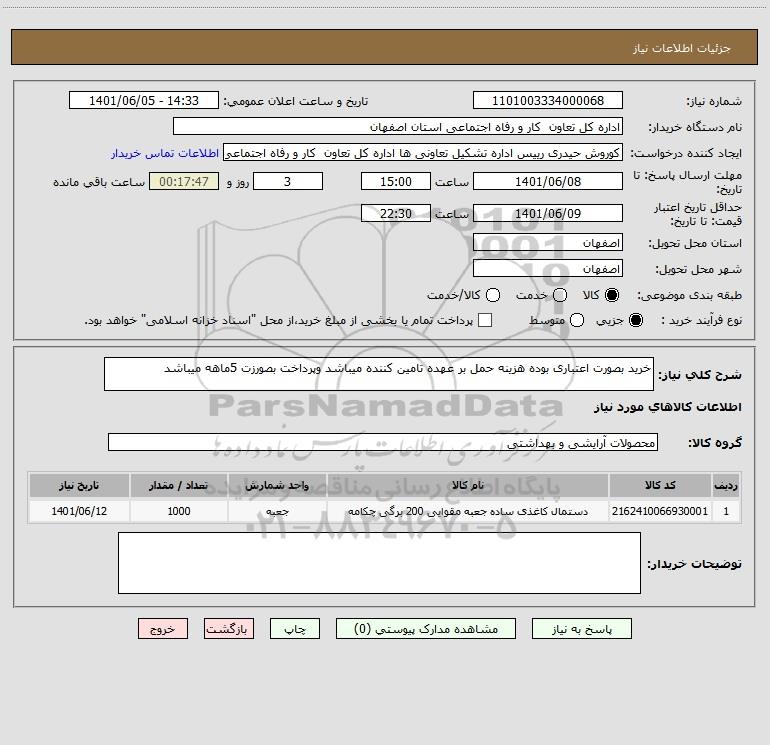Click the اطلاعات کالاهای مورد نیاز section heading

pos(668,407)
